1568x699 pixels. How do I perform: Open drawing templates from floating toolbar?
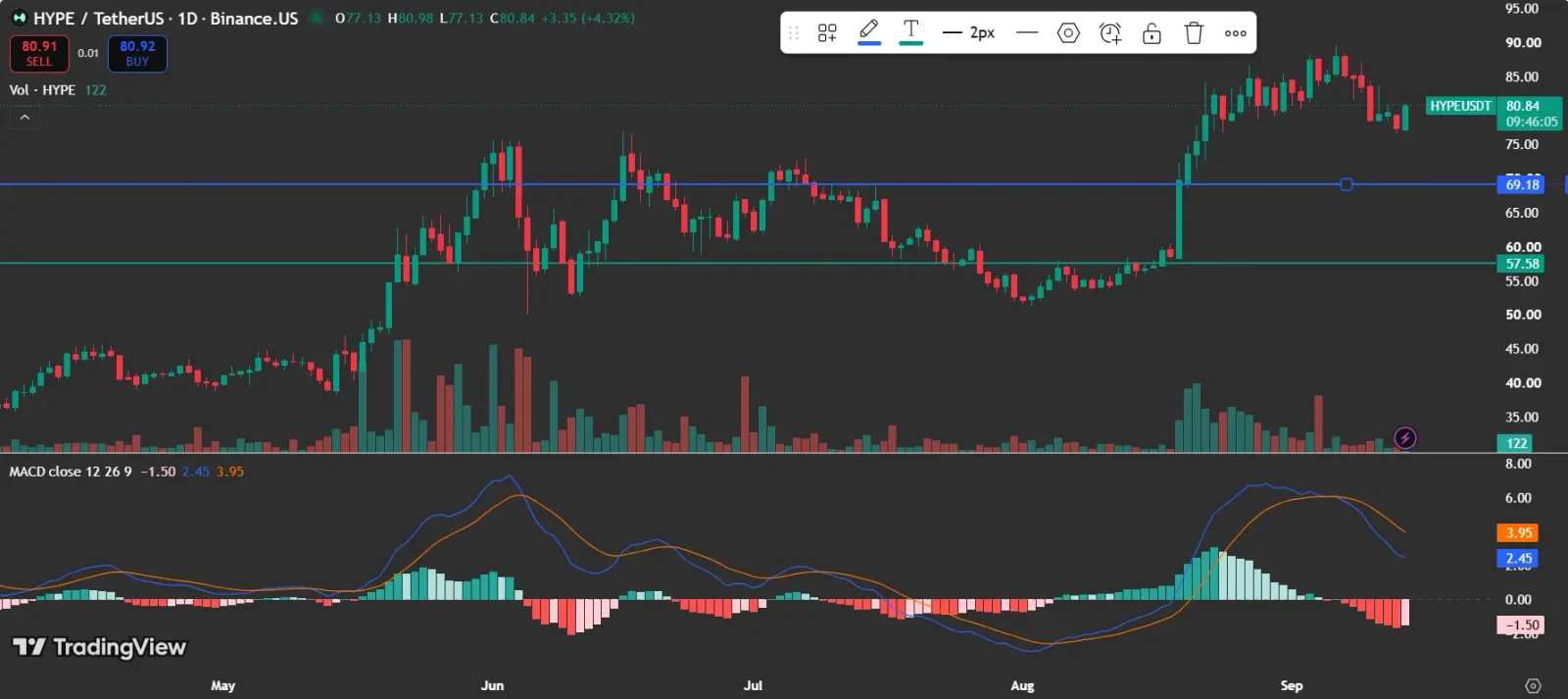tap(827, 33)
